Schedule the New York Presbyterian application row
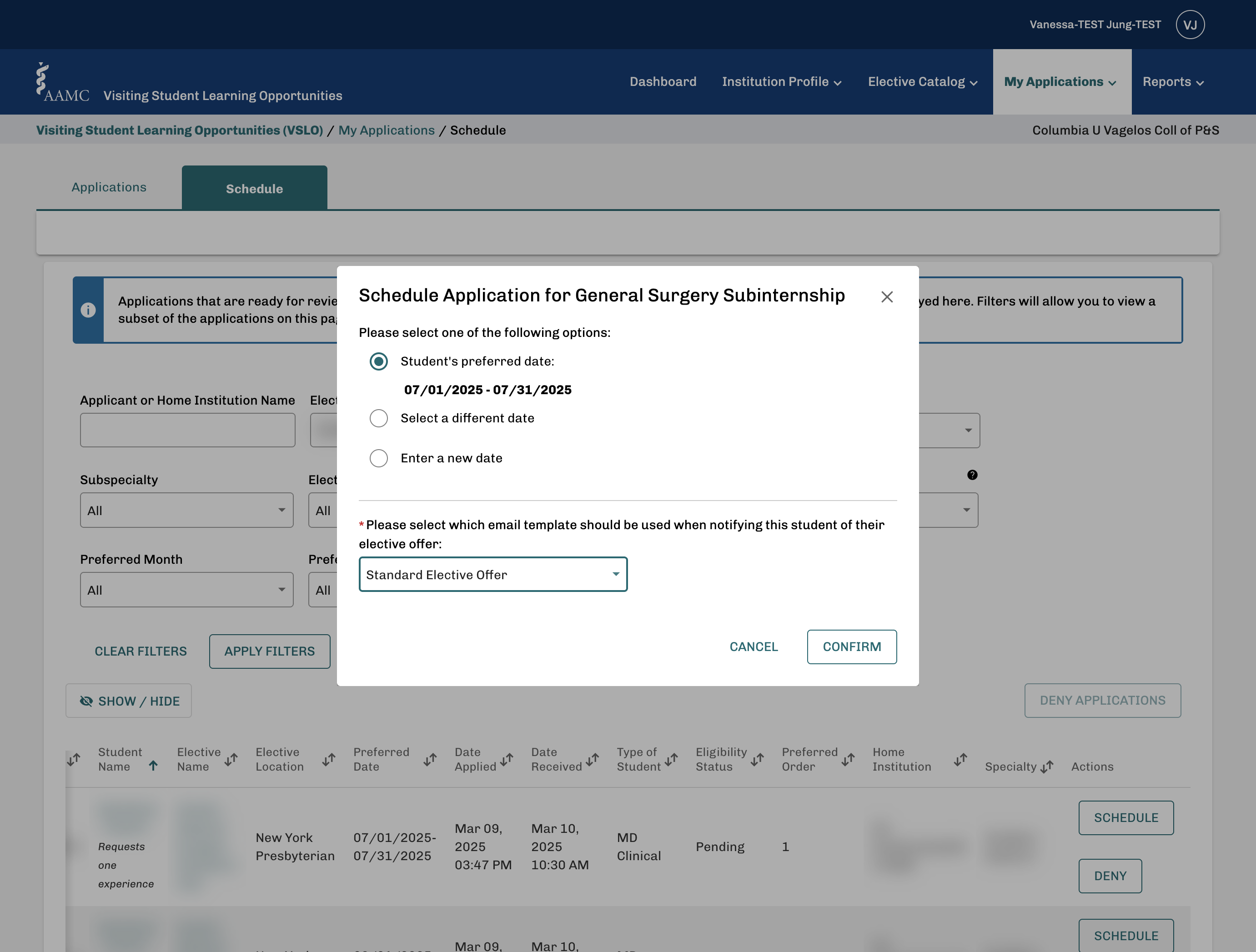The width and height of the screenshot is (1256, 952). pos(1126,818)
